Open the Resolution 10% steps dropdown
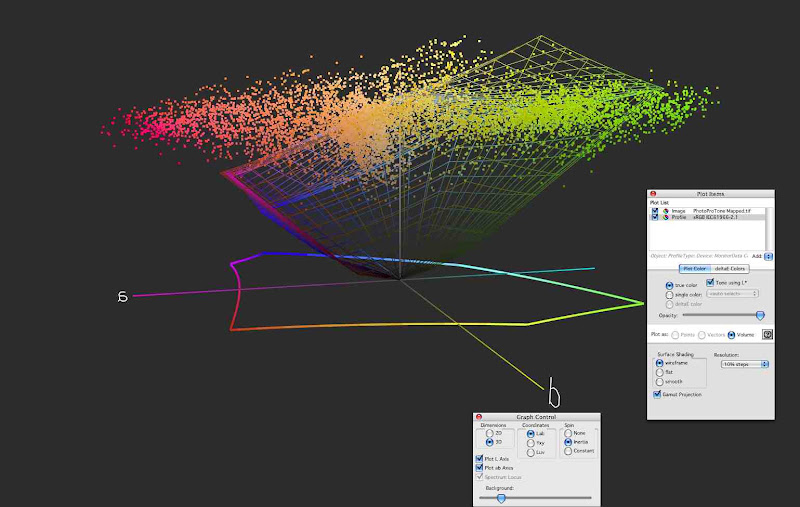This screenshot has height=507, width=800. 745,364
